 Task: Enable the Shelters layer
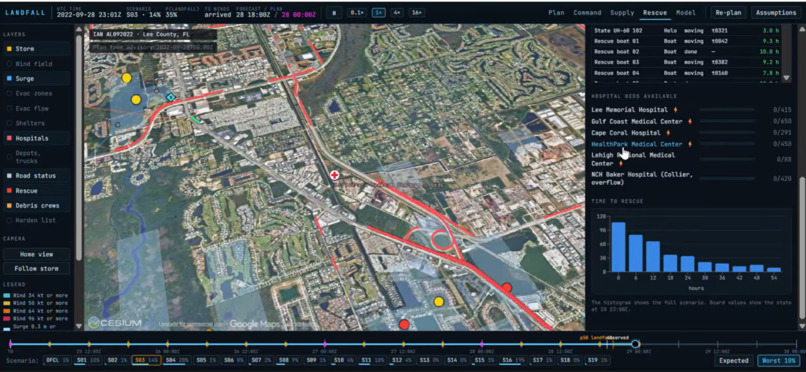[36, 123]
